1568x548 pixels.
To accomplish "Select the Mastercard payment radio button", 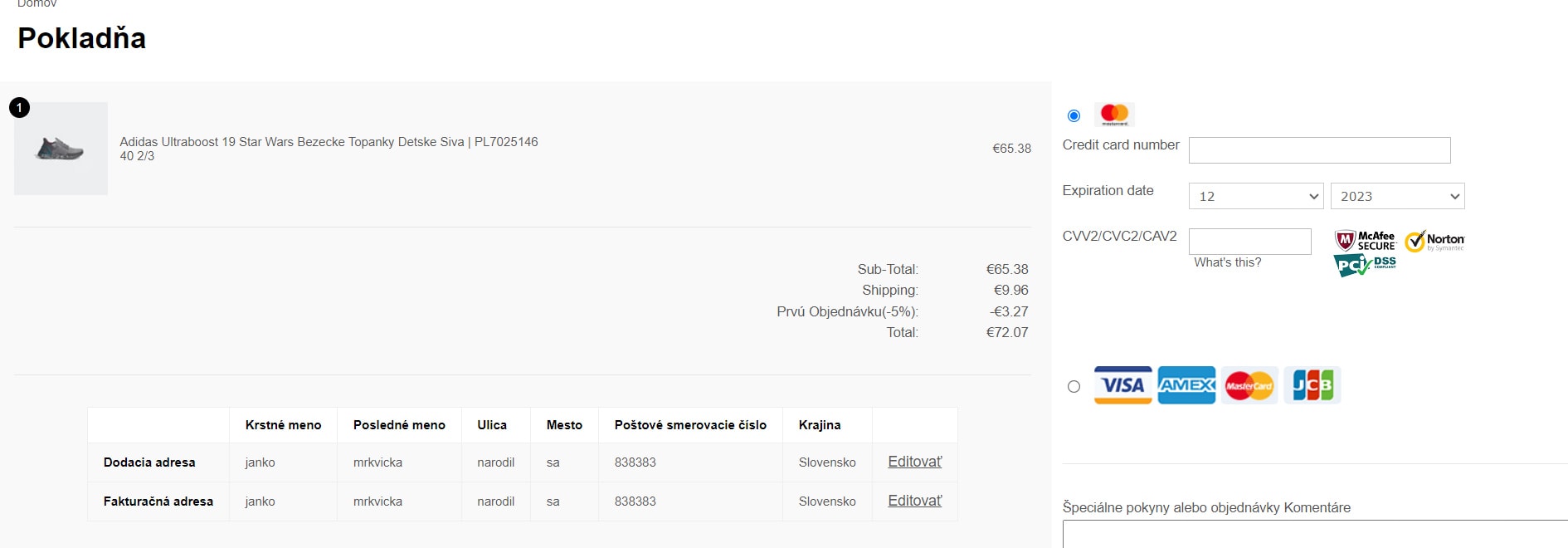I will (x=1074, y=115).
